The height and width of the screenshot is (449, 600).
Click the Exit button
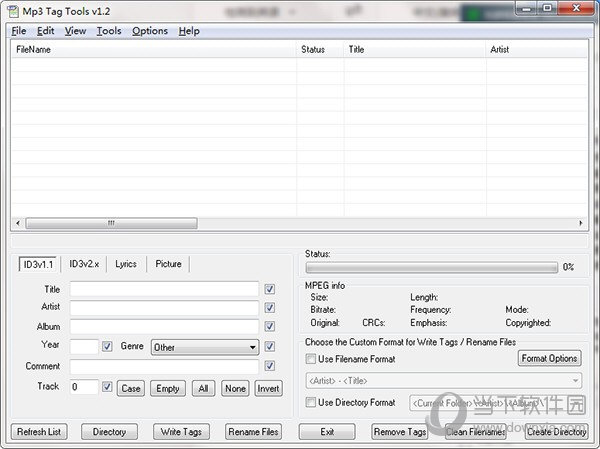[x=327, y=432]
